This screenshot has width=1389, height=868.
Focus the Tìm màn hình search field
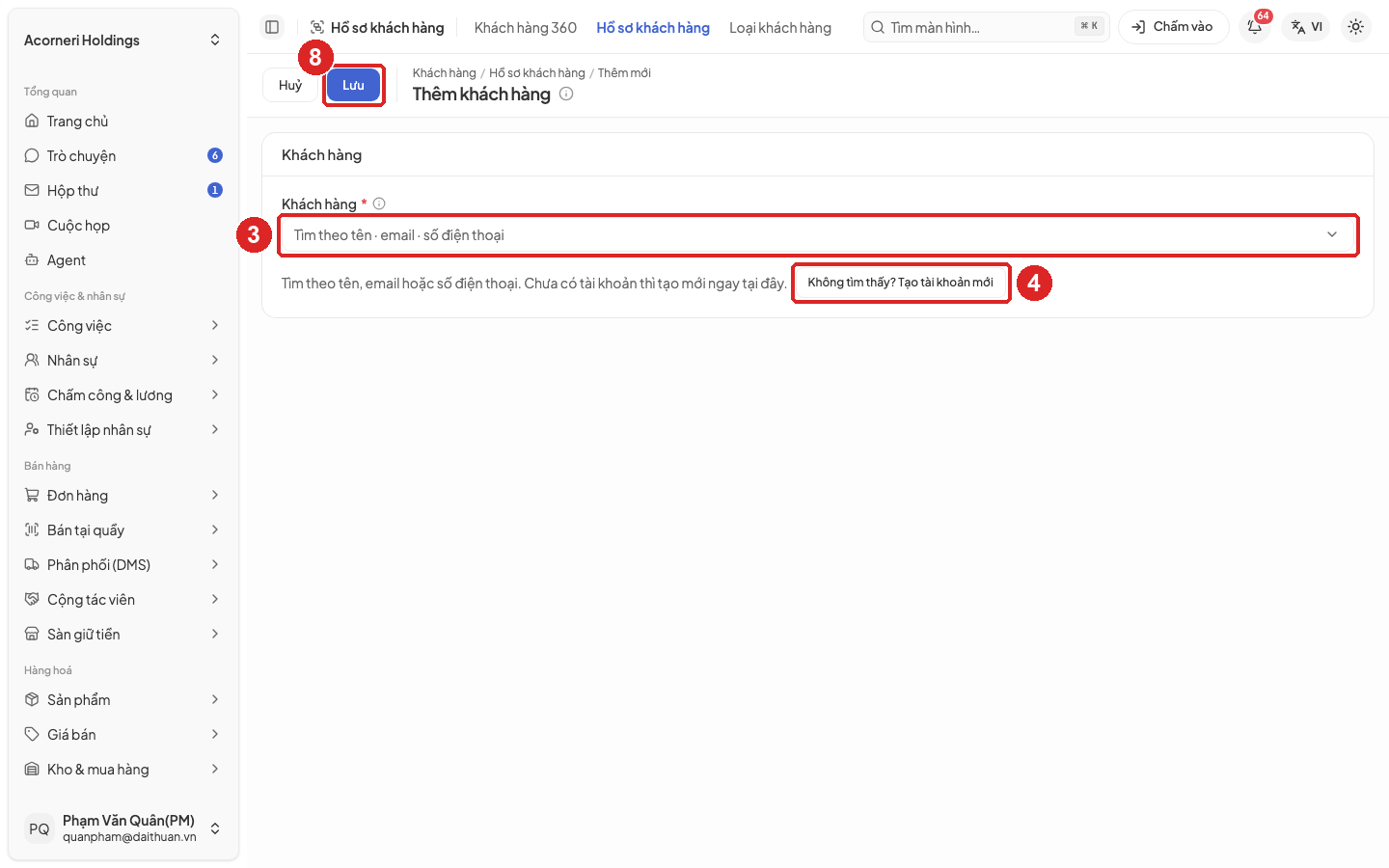click(x=987, y=27)
